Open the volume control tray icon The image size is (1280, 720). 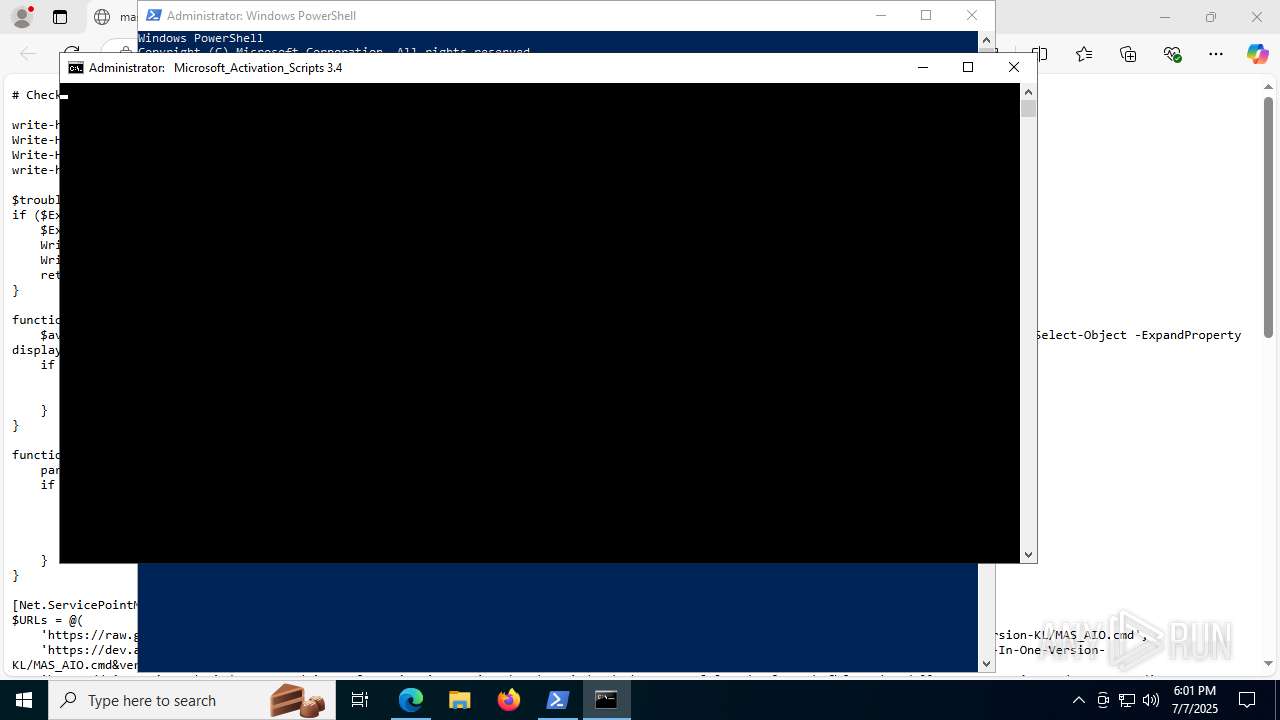1151,700
